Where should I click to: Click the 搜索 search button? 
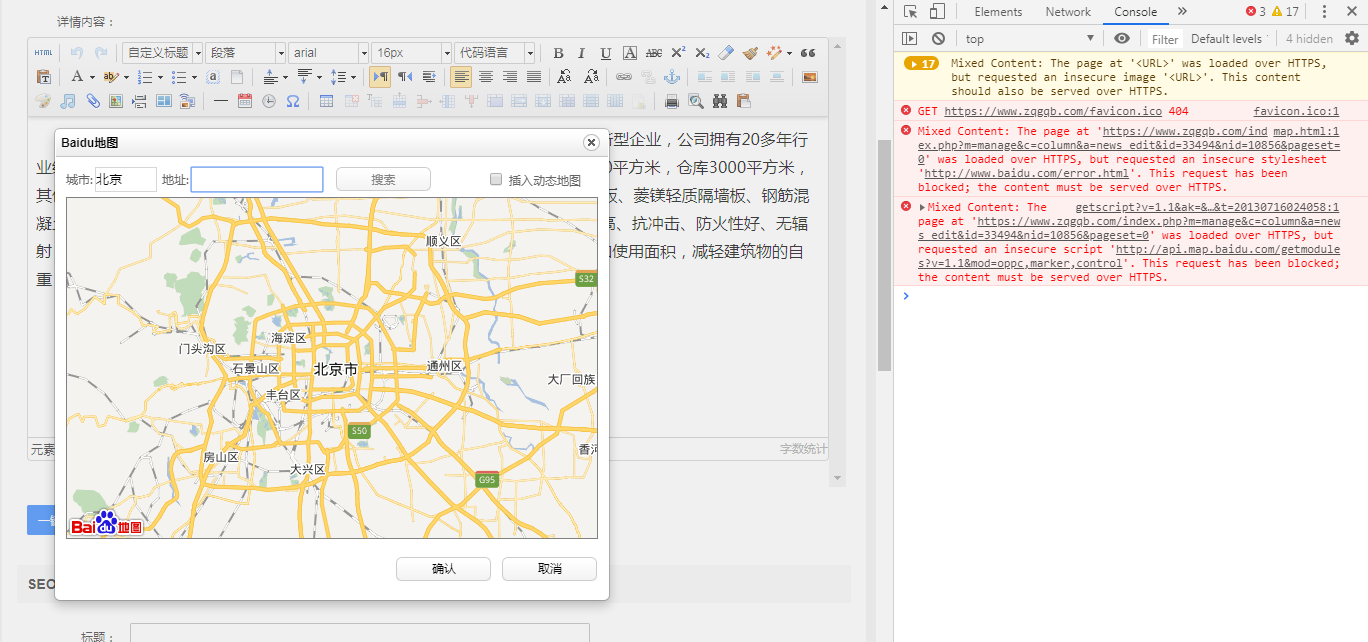tap(383, 179)
